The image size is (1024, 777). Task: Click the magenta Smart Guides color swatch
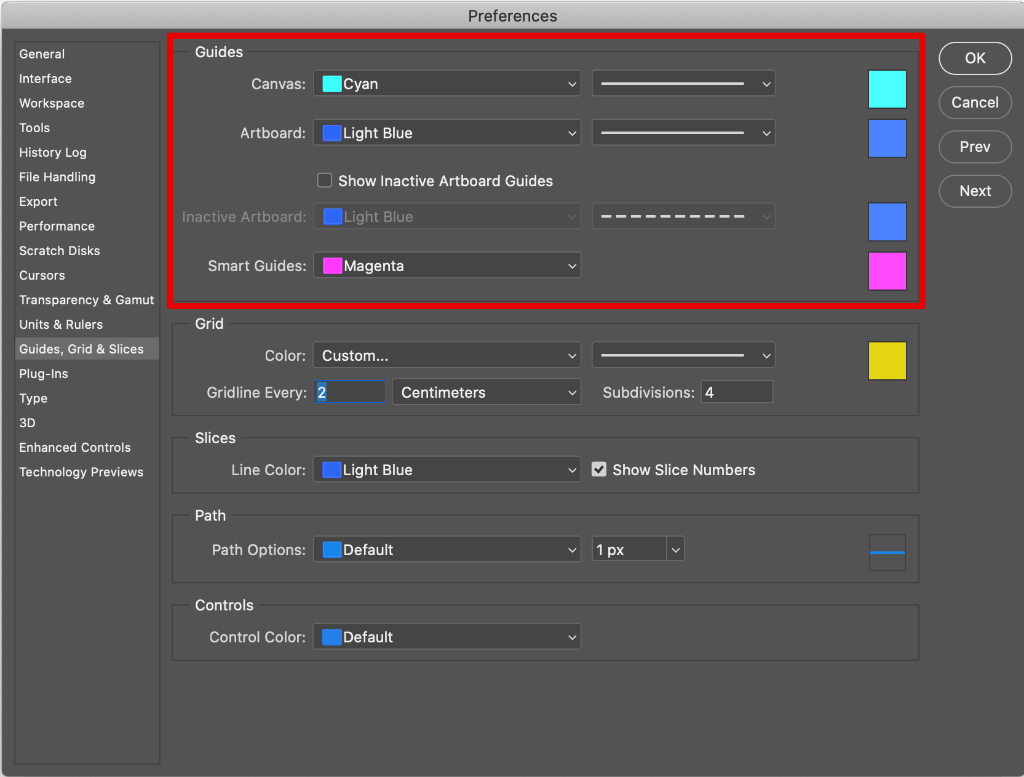pyautogui.click(x=887, y=271)
